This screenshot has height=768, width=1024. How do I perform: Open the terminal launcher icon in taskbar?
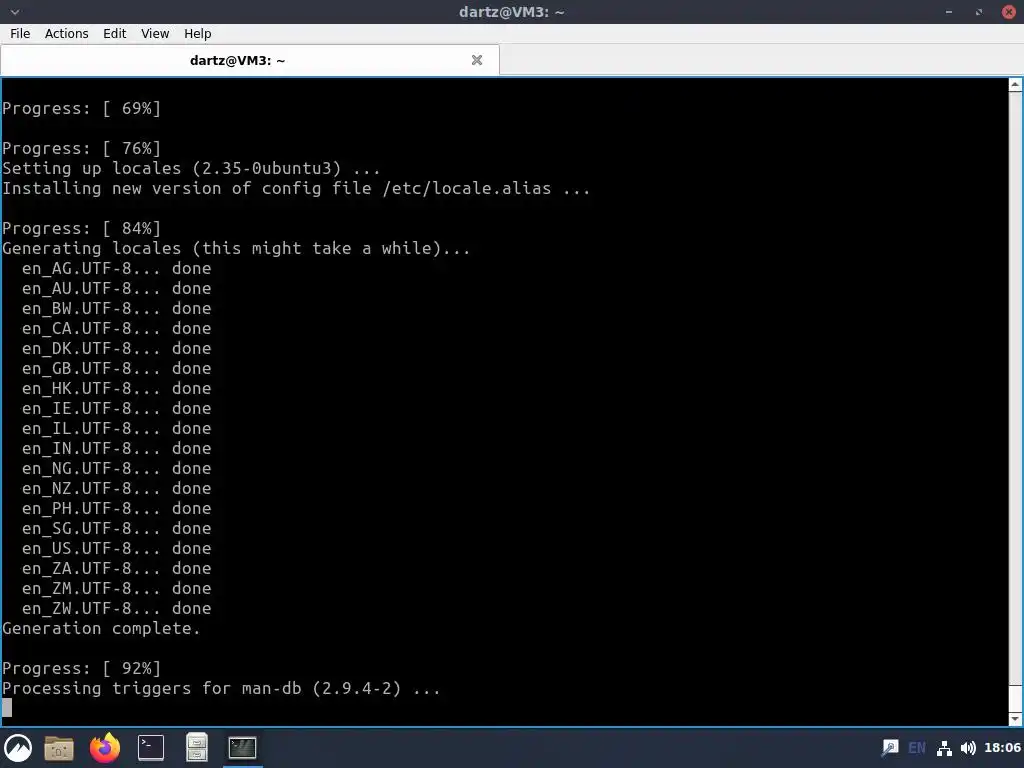pyautogui.click(x=151, y=748)
